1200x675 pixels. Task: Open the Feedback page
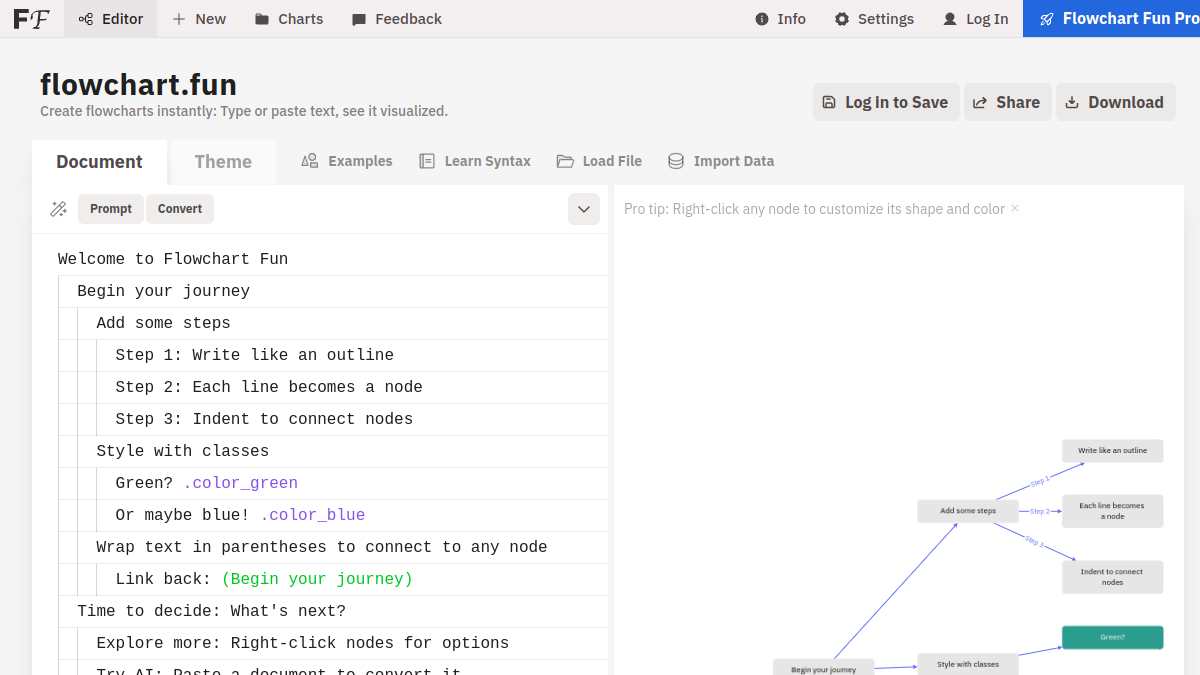[x=397, y=19]
